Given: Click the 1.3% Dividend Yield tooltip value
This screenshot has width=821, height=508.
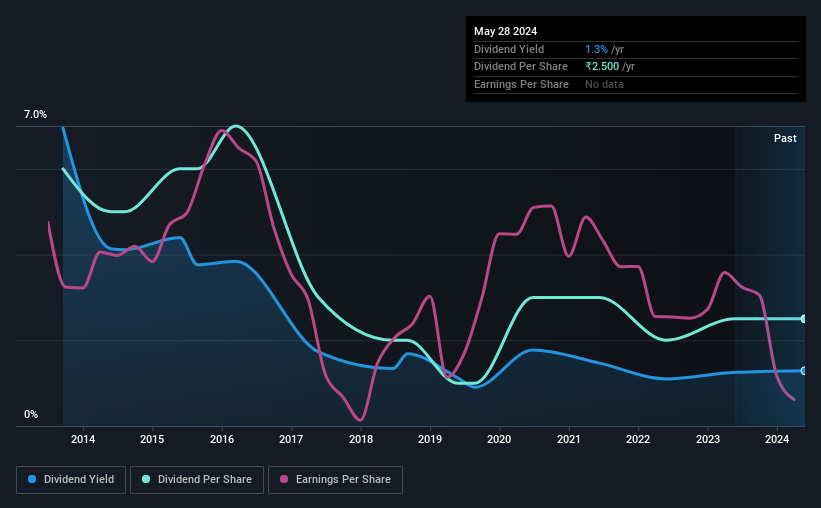Looking at the screenshot, I should [x=596, y=49].
